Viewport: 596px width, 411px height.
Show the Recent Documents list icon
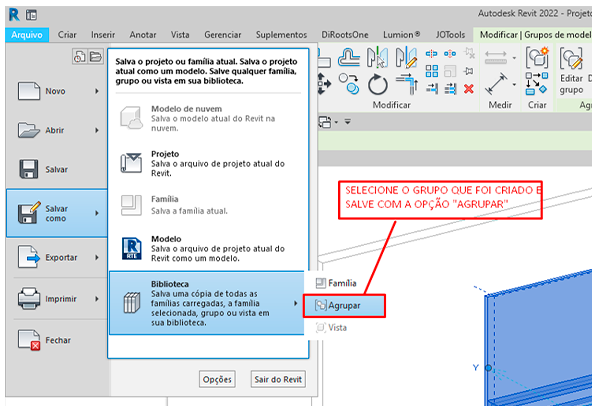(x=79, y=57)
